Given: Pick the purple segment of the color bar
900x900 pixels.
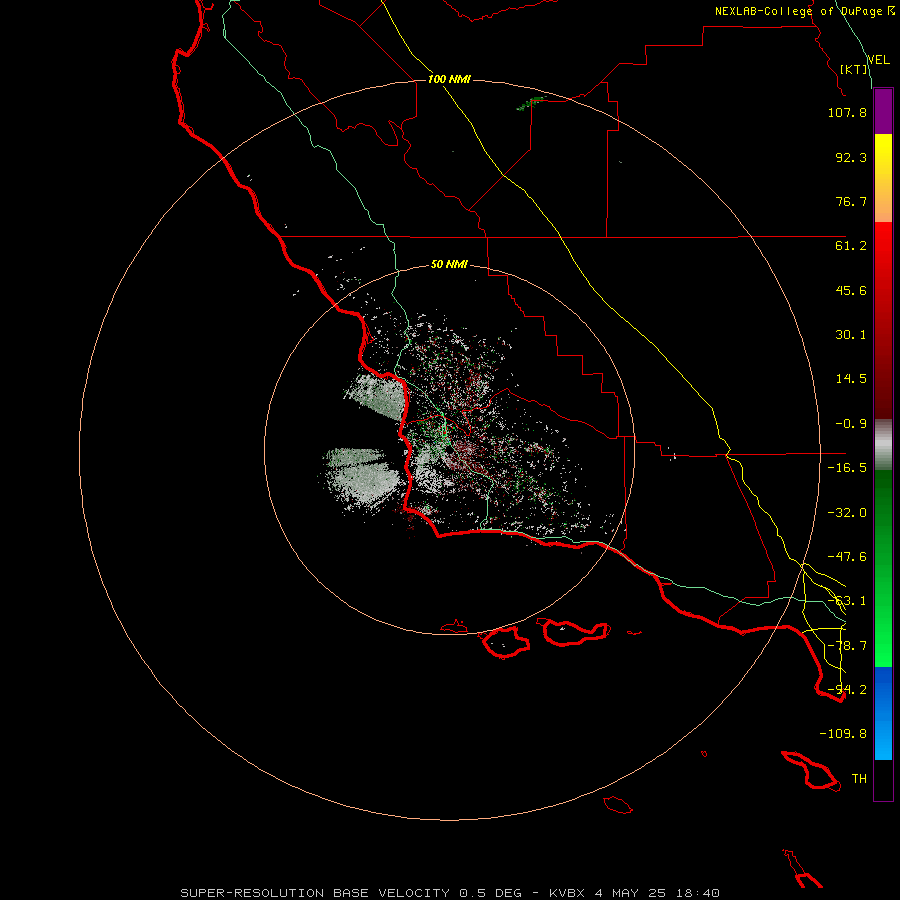Looking at the screenshot, I should coord(883,111).
